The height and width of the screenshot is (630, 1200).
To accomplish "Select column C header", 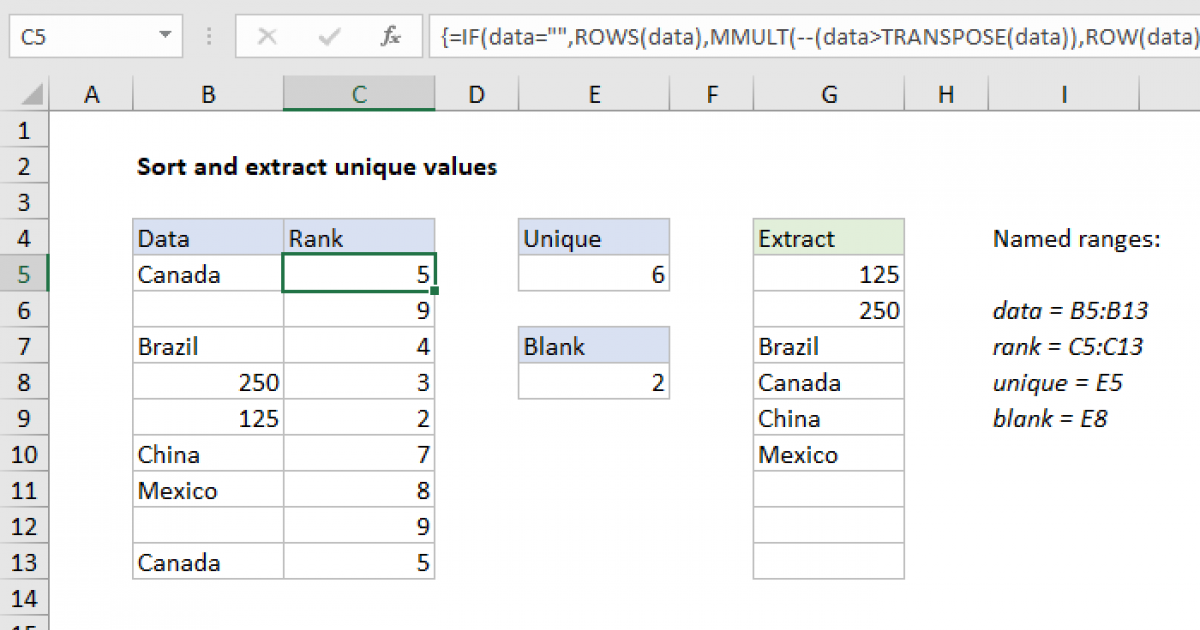I will click(x=359, y=95).
